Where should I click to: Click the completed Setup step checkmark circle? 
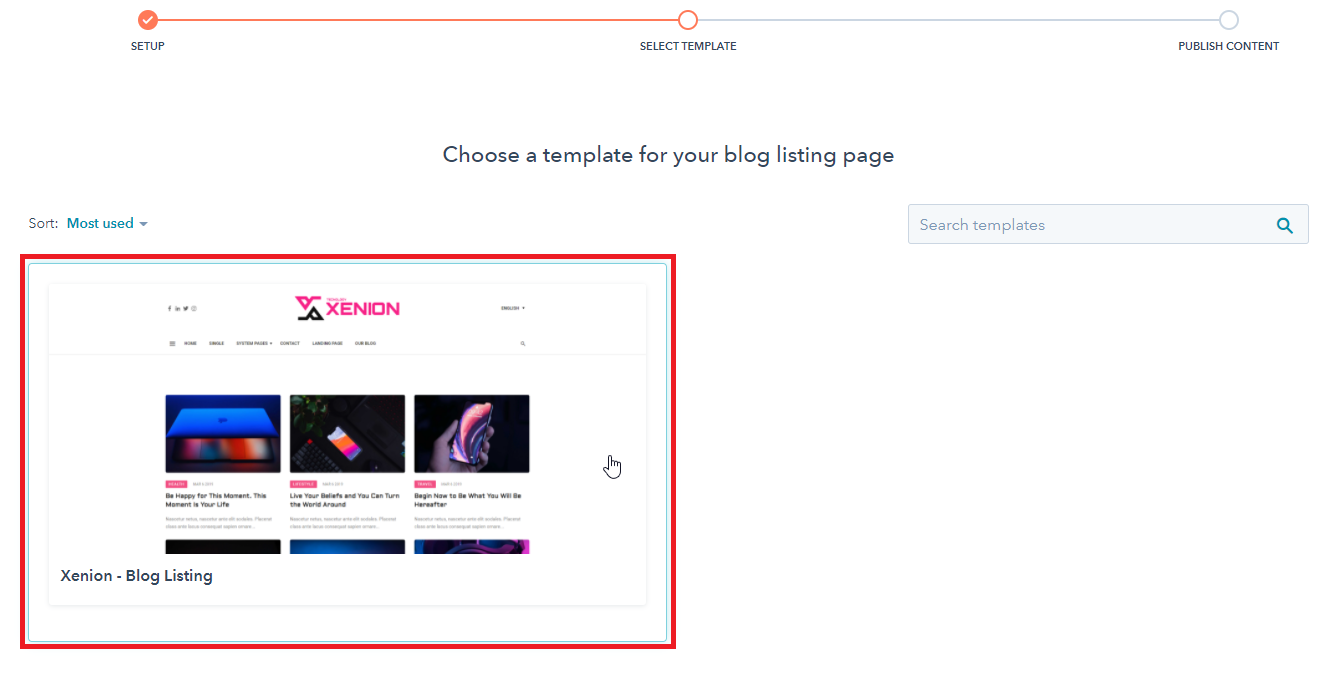tap(148, 20)
